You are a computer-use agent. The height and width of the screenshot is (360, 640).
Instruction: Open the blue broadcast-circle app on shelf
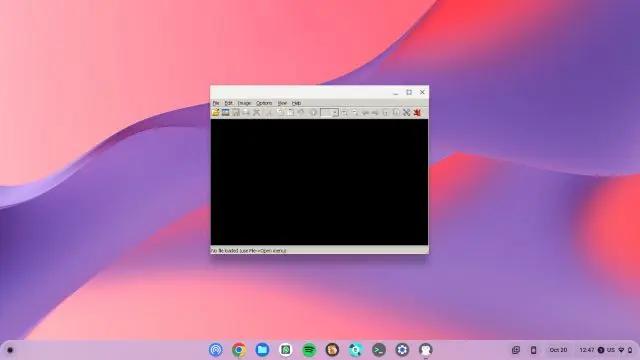[216, 350]
